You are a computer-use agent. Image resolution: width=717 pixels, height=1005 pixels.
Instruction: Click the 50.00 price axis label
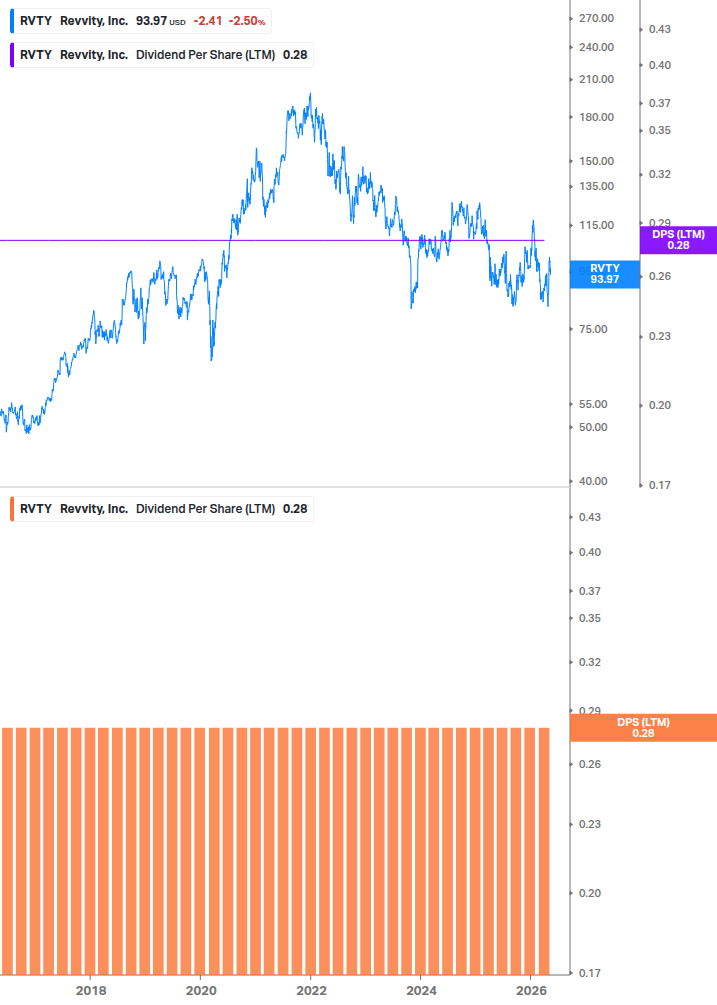[x=593, y=428]
